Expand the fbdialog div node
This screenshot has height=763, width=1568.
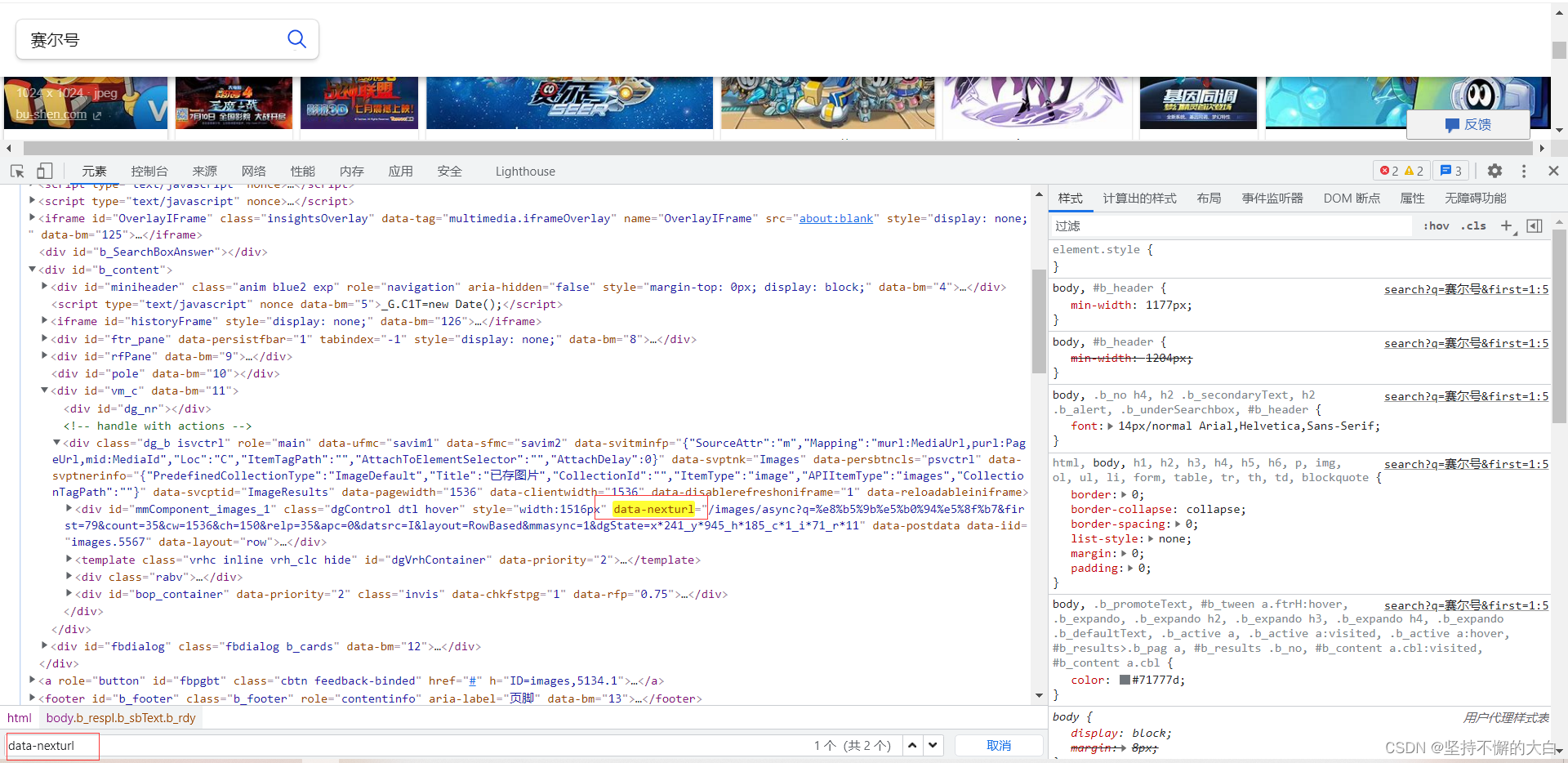point(45,645)
